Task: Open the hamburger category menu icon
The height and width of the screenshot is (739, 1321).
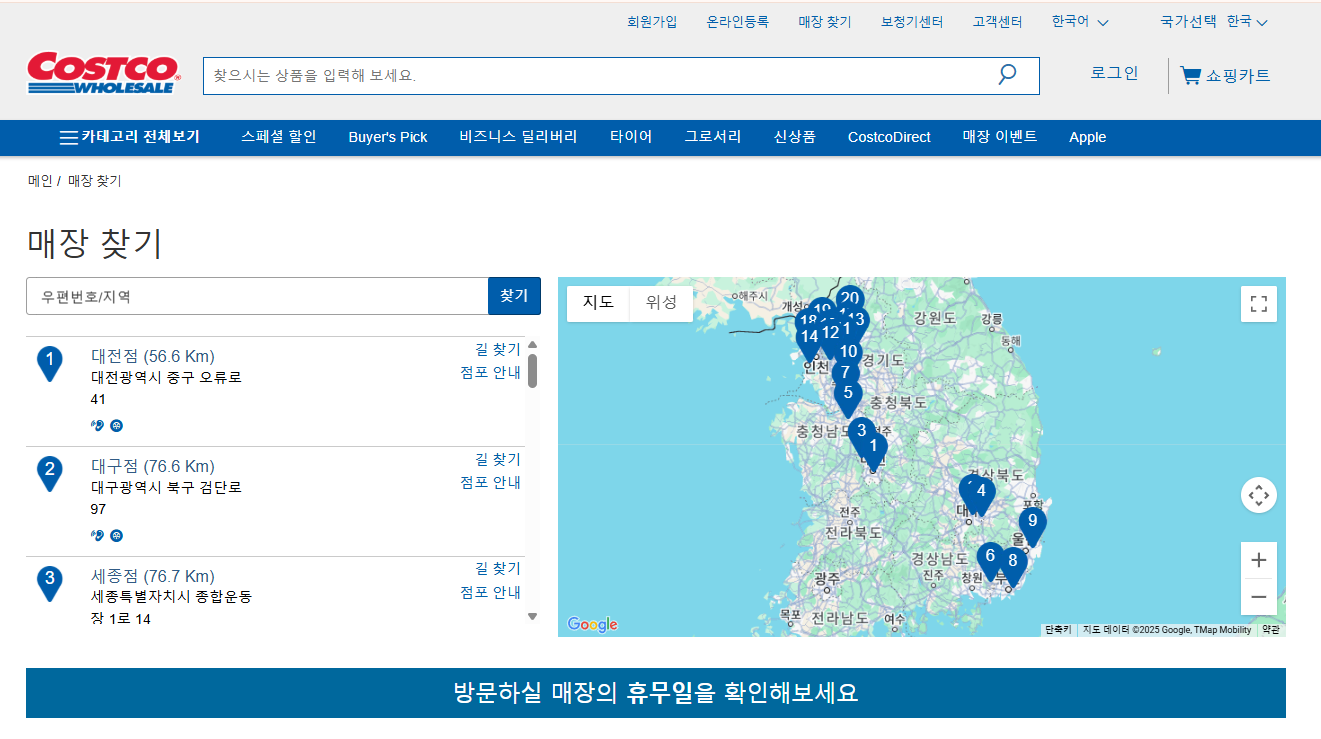Action: [69, 138]
